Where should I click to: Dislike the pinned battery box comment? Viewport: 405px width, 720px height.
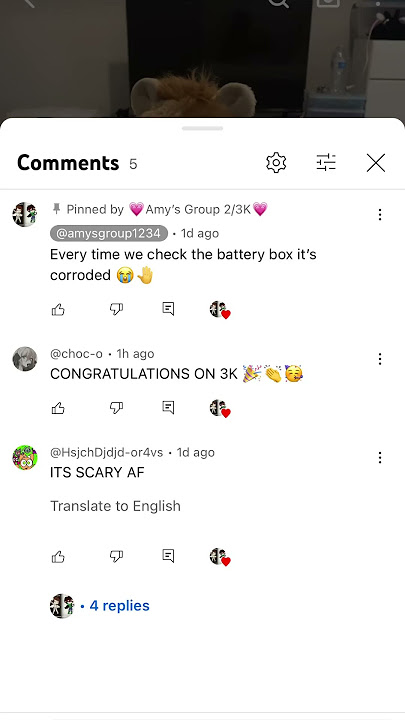click(116, 309)
